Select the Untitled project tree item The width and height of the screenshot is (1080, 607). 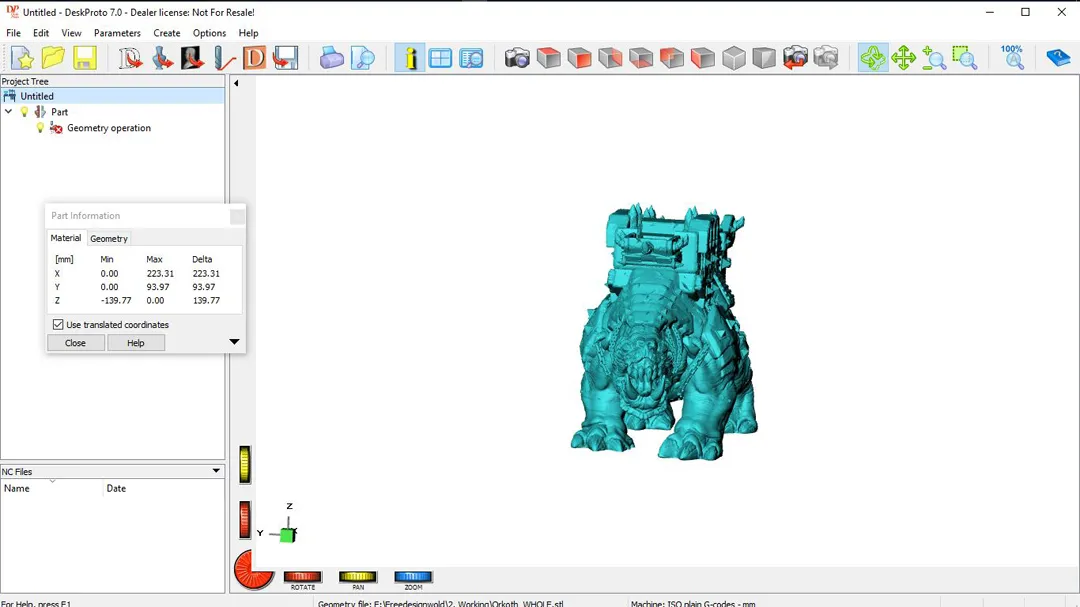(x=112, y=96)
